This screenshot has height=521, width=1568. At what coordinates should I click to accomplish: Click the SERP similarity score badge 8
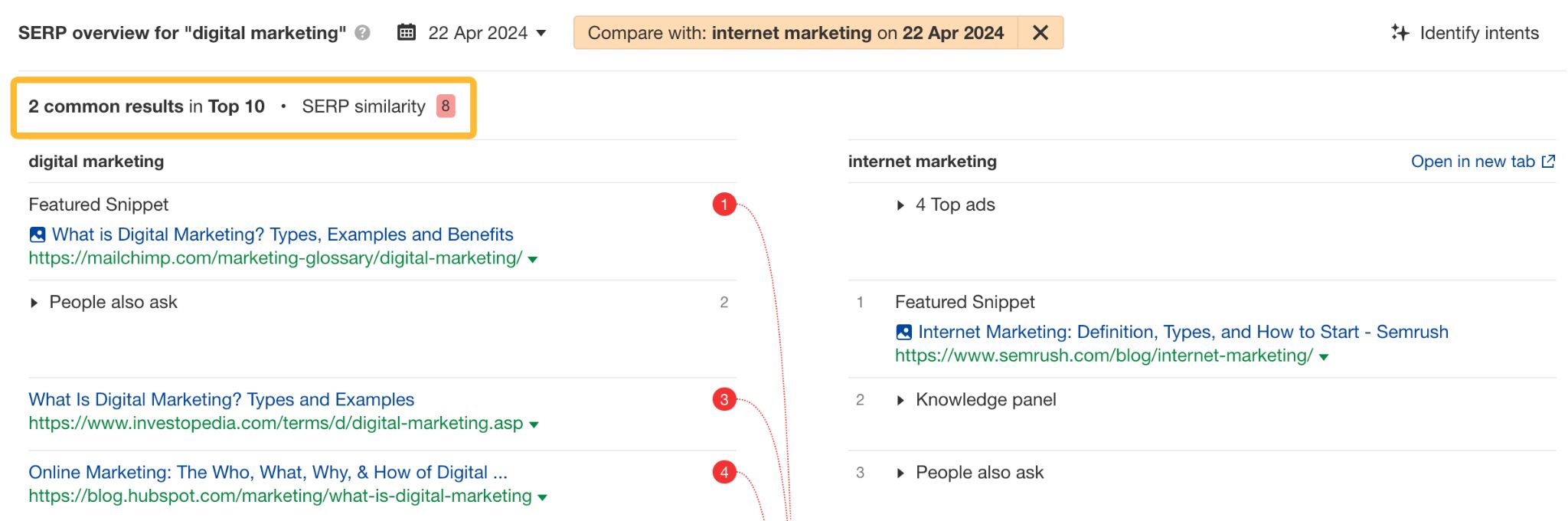tap(446, 106)
